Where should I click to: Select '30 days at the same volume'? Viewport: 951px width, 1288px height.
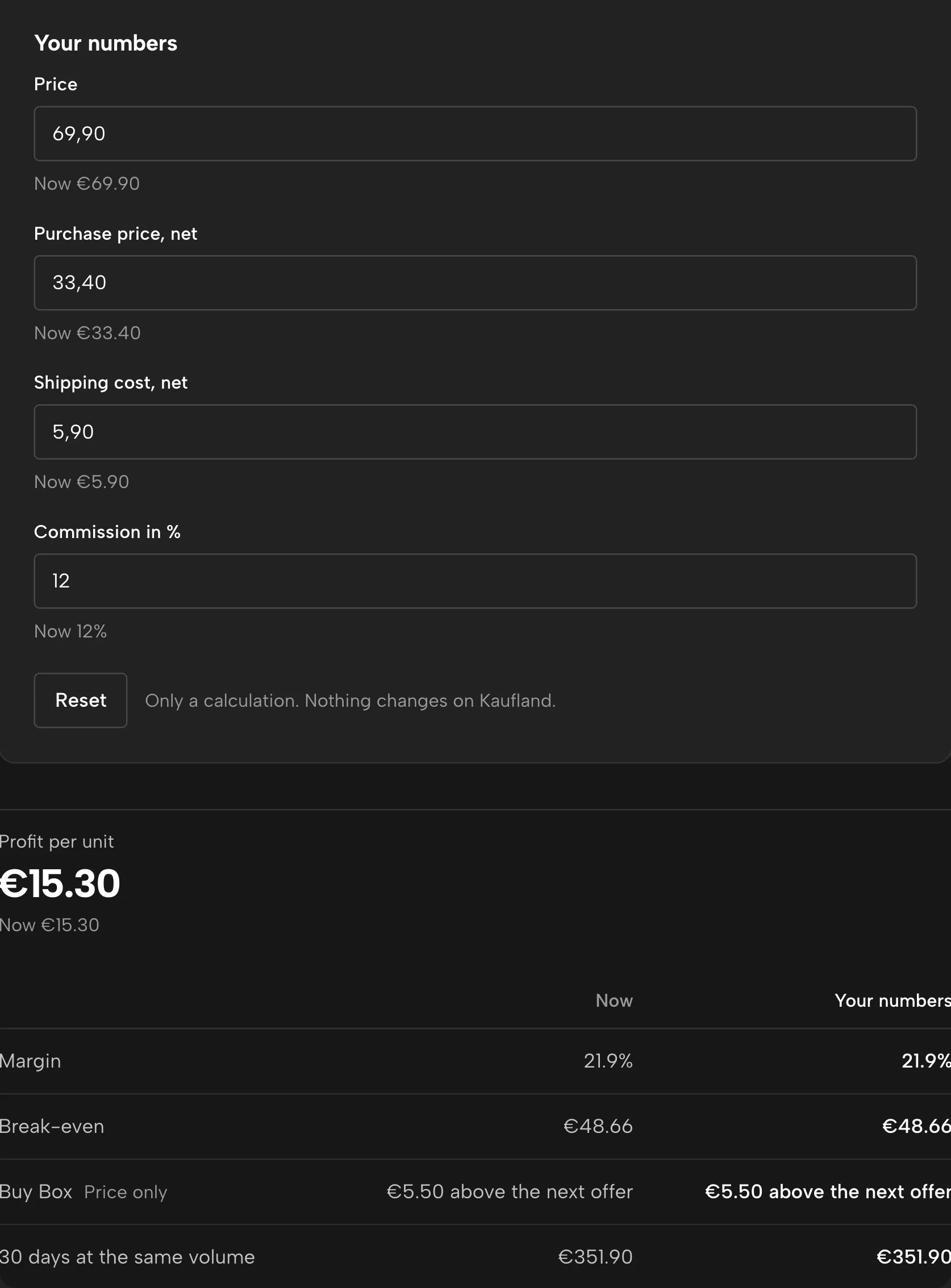click(x=127, y=1257)
